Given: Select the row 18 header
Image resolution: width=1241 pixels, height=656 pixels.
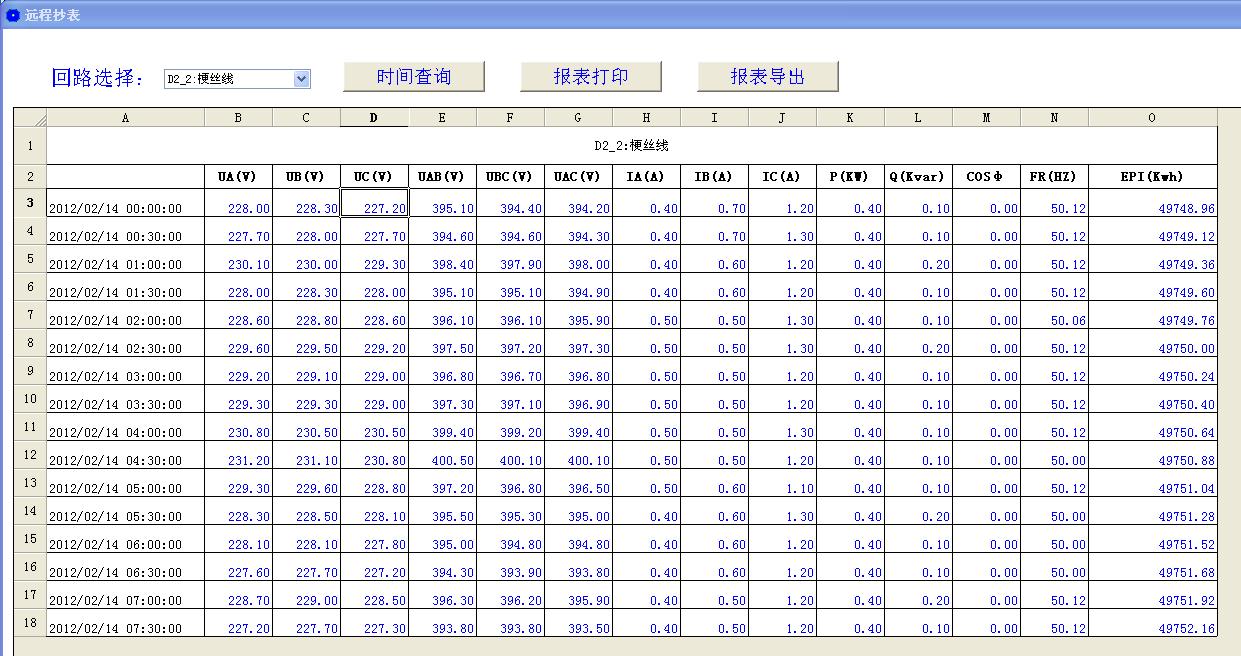Looking at the screenshot, I should (x=30, y=623).
